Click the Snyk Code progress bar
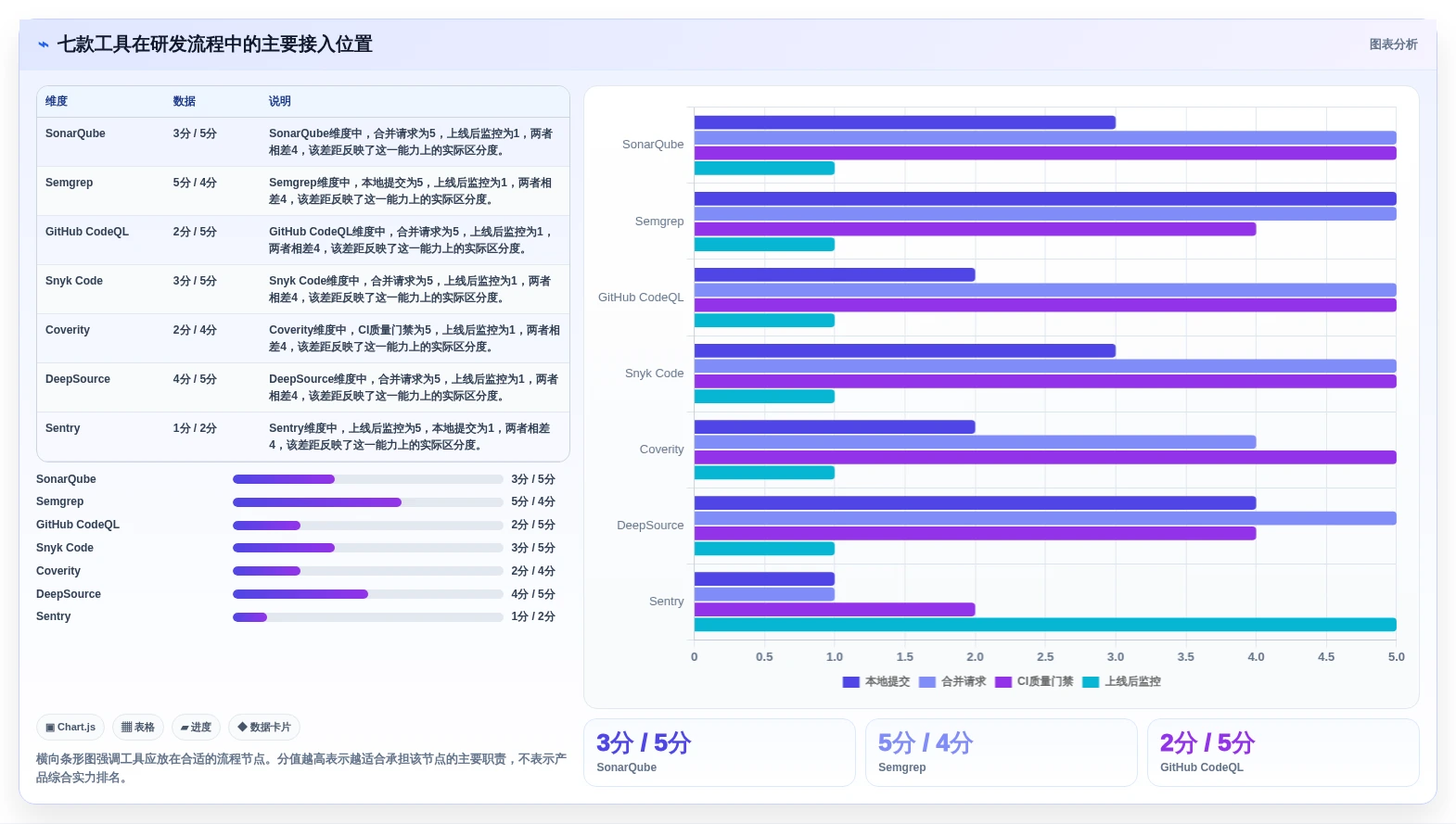 (x=367, y=548)
